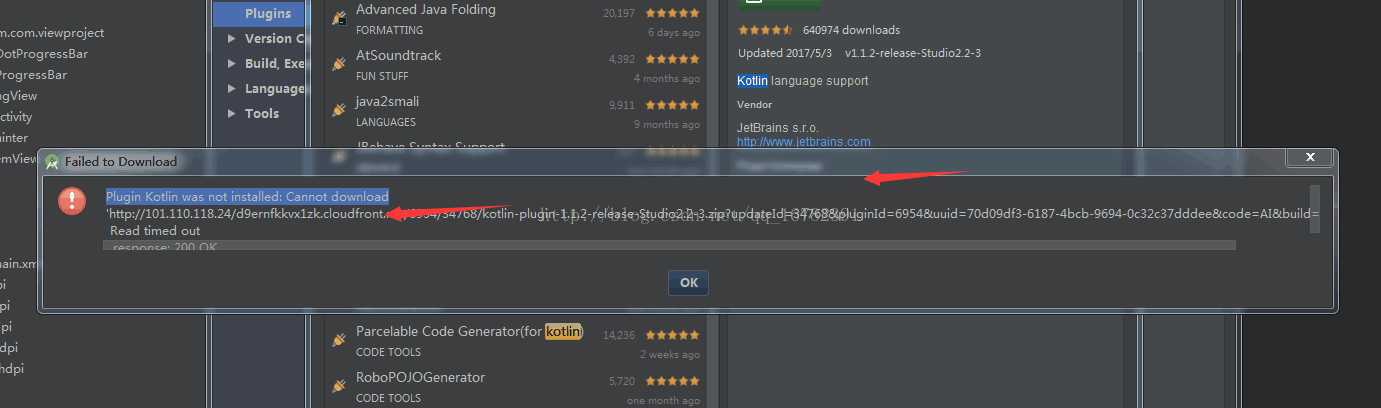The width and height of the screenshot is (1381, 408).
Task: Click the 20,197 download count
Action: coord(619,13)
